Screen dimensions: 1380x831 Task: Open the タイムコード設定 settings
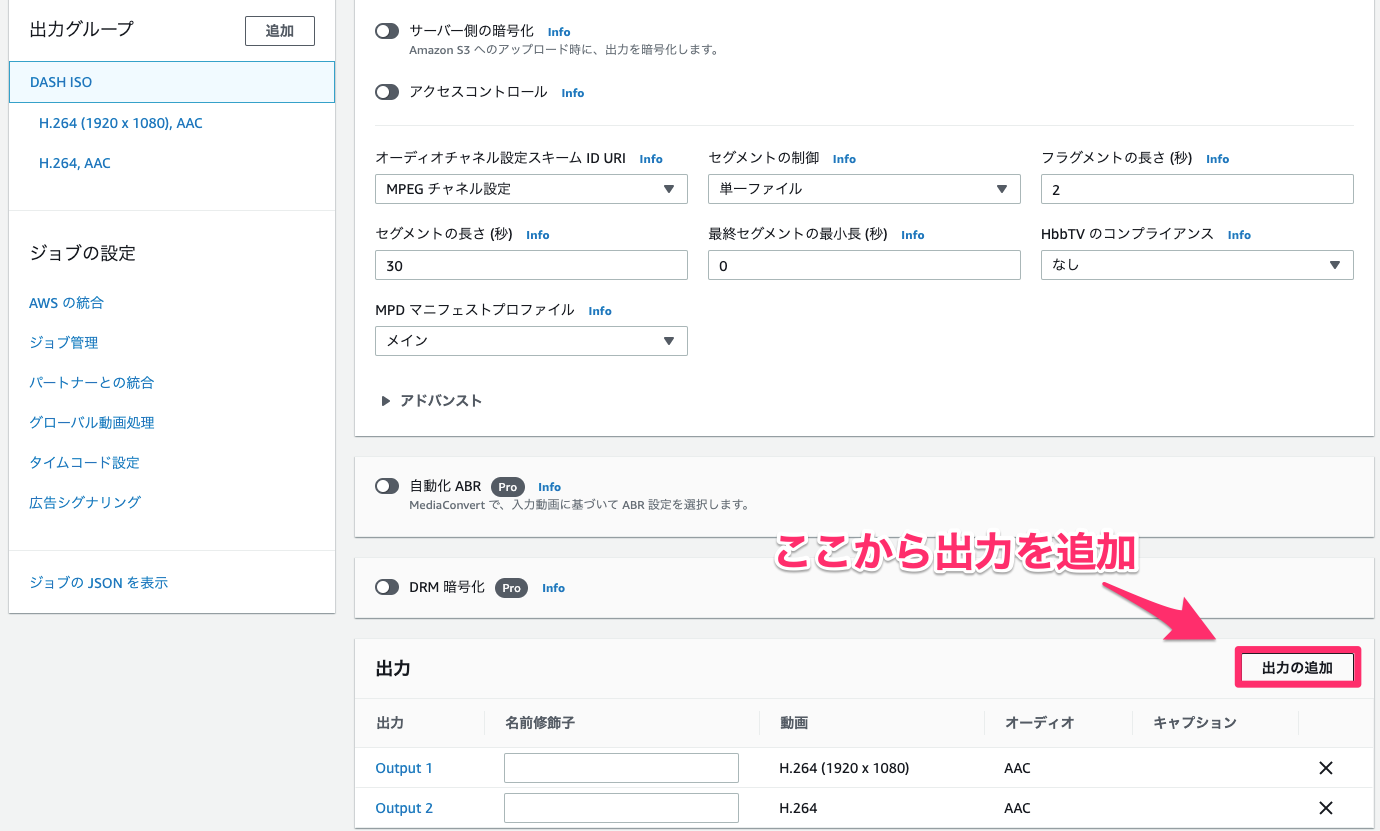click(x=85, y=462)
